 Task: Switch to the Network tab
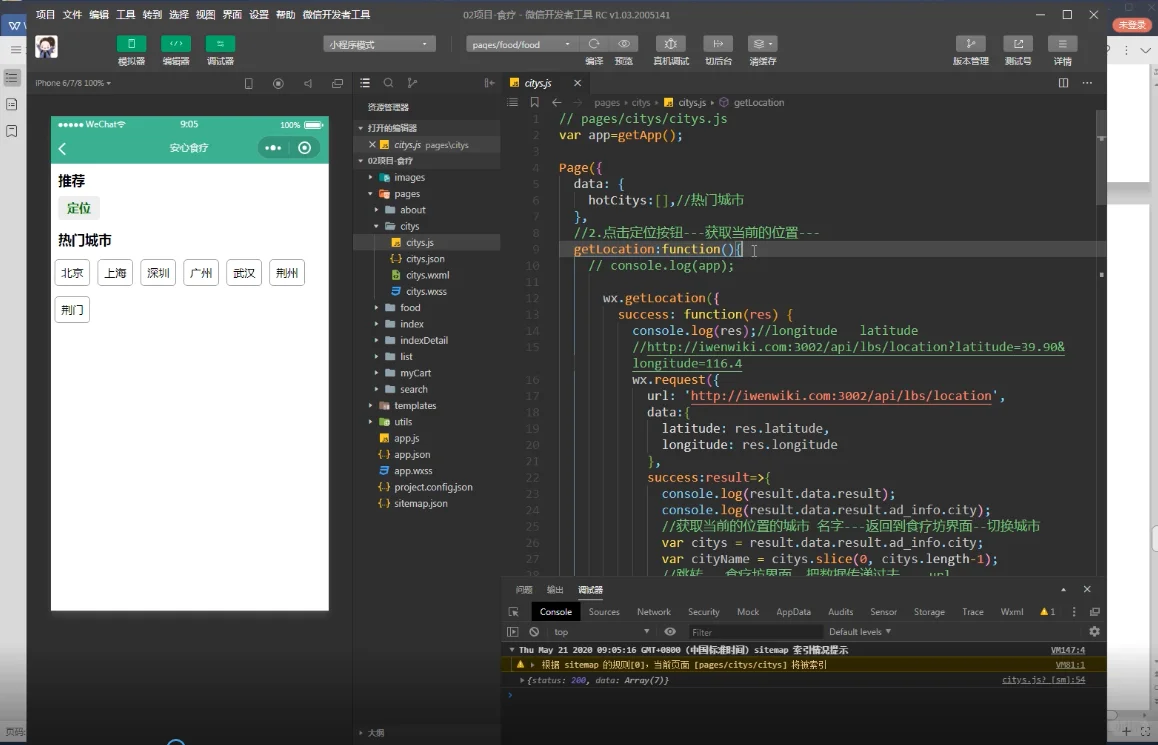tap(654, 612)
